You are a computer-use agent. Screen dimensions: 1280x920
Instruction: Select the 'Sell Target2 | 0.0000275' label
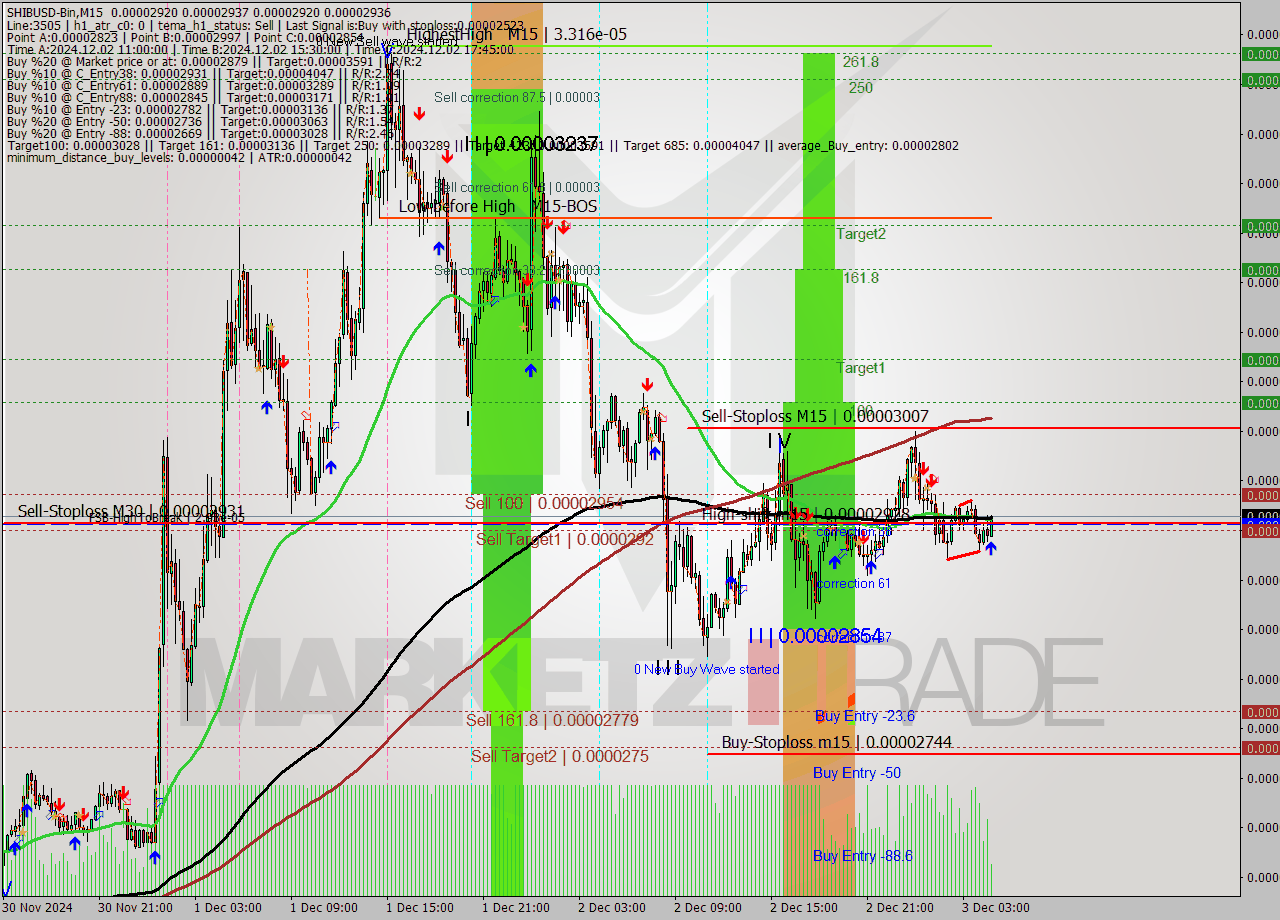(559, 757)
